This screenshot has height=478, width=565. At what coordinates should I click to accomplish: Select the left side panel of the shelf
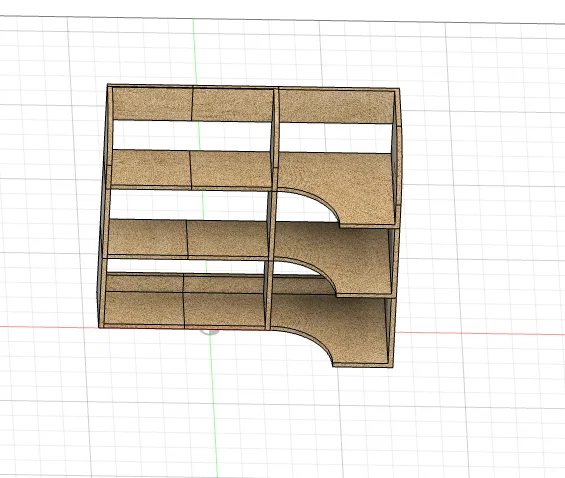(x=105, y=207)
